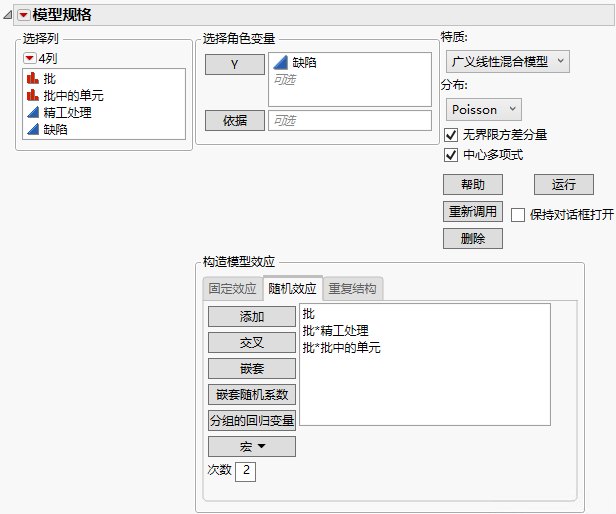Viewport: 616px width, 514px height.
Task: Open the Poisson distribution dropdown
Action: tap(483, 109)
